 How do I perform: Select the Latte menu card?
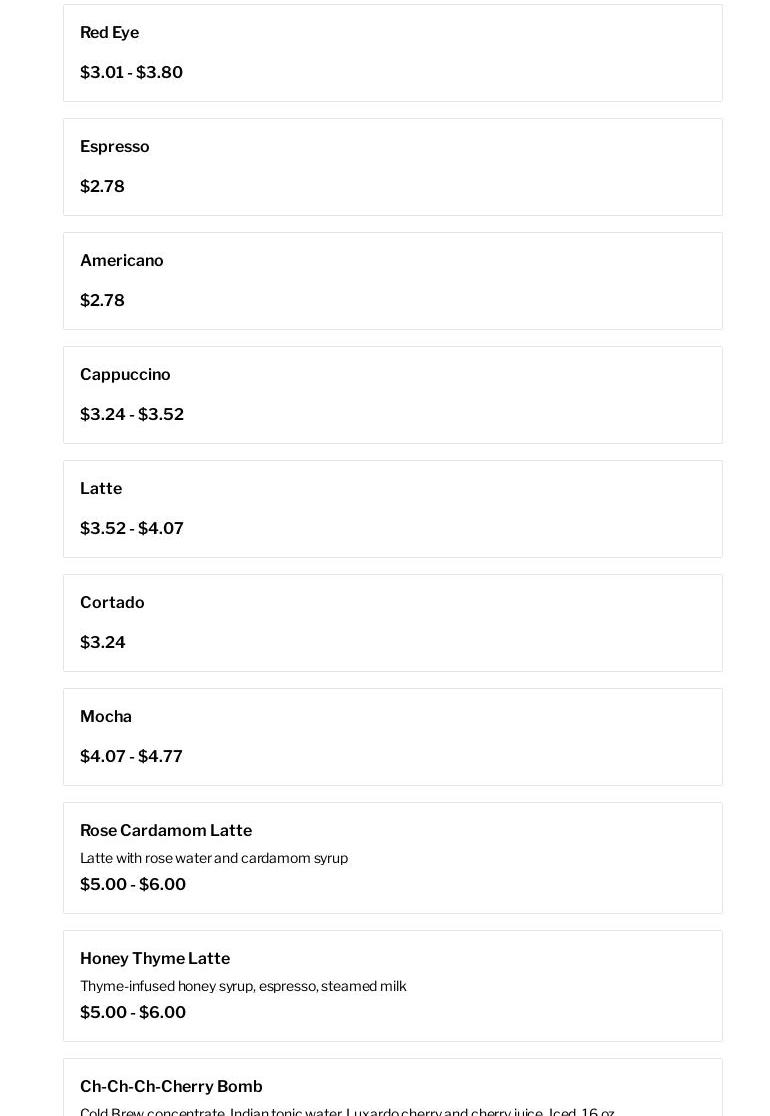point(392,509)
